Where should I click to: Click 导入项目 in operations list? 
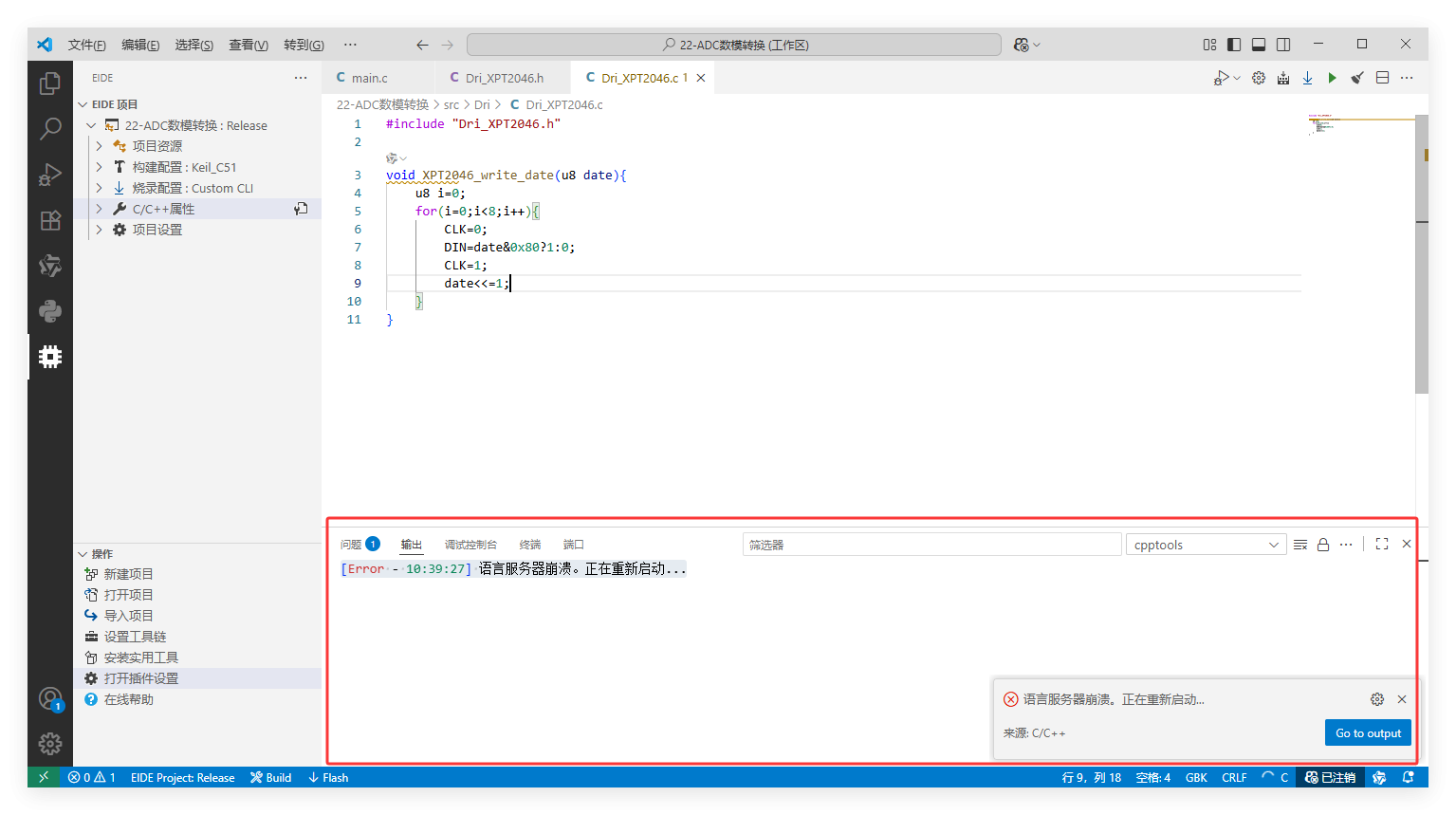(128, 616)
